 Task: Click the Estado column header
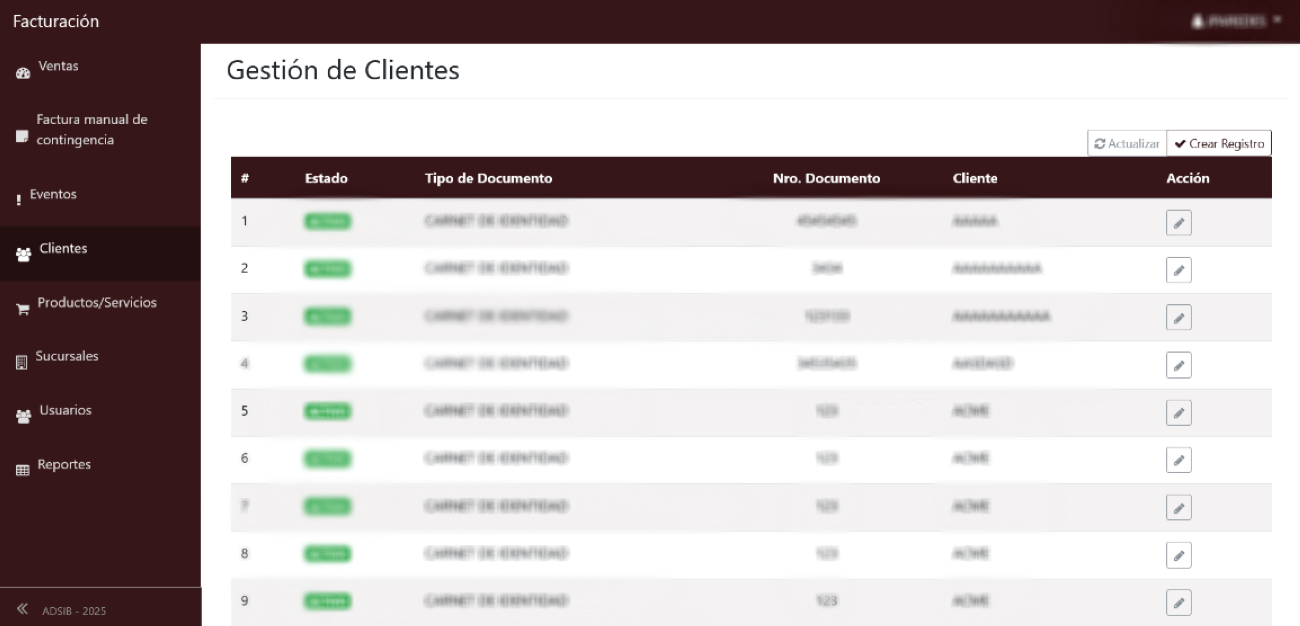click(326, 179)
